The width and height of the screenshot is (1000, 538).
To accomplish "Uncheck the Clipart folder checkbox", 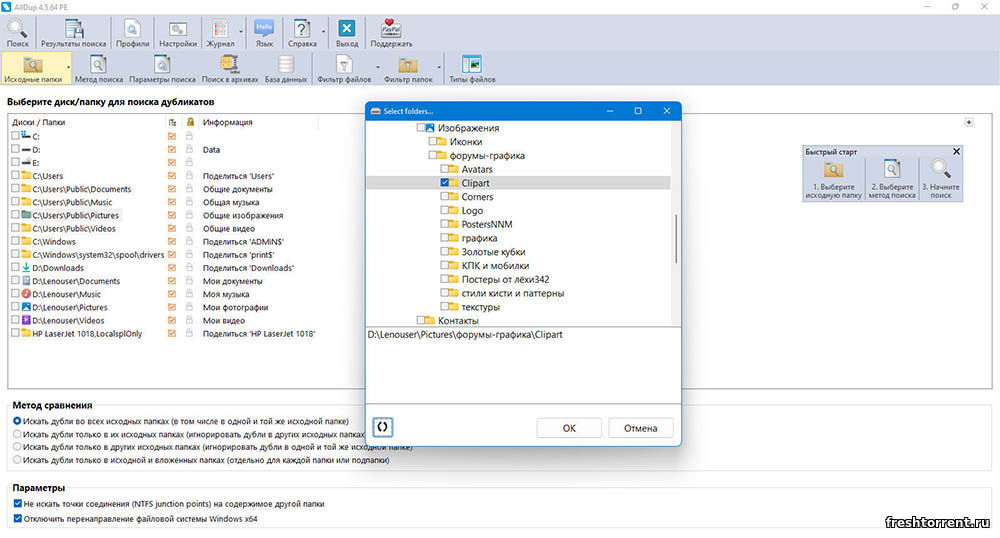I will (x=445, y=183).
